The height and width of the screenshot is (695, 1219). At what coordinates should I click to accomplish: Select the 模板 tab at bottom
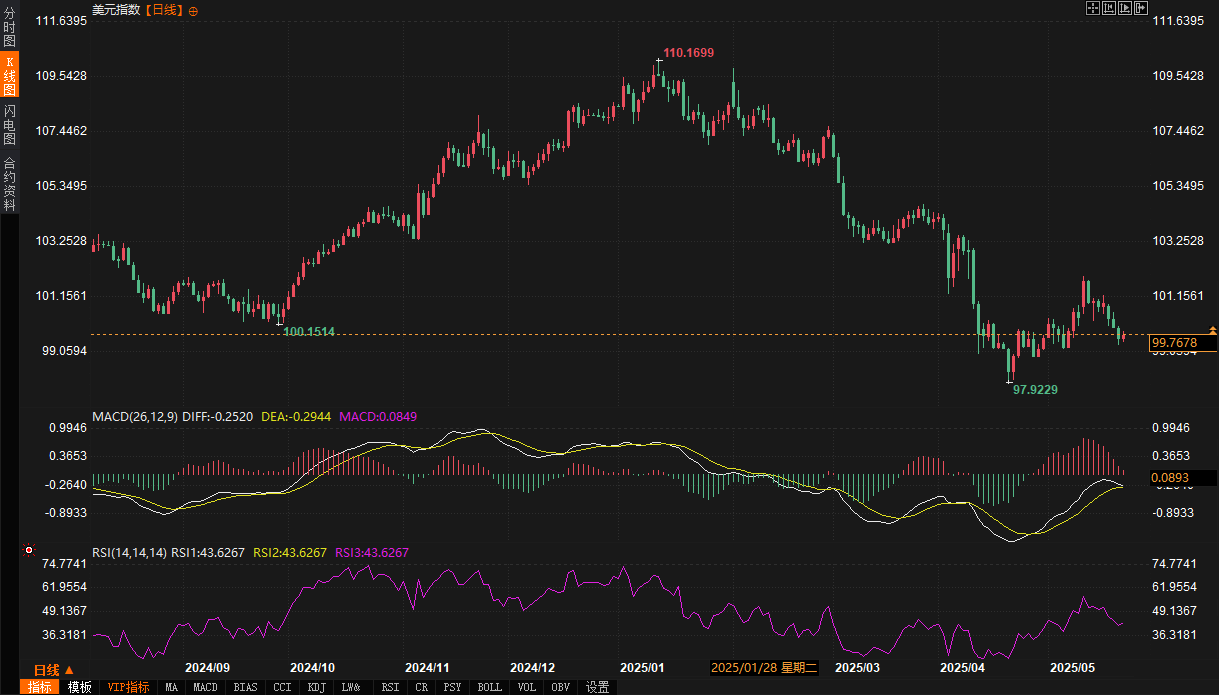click(79, 687)
